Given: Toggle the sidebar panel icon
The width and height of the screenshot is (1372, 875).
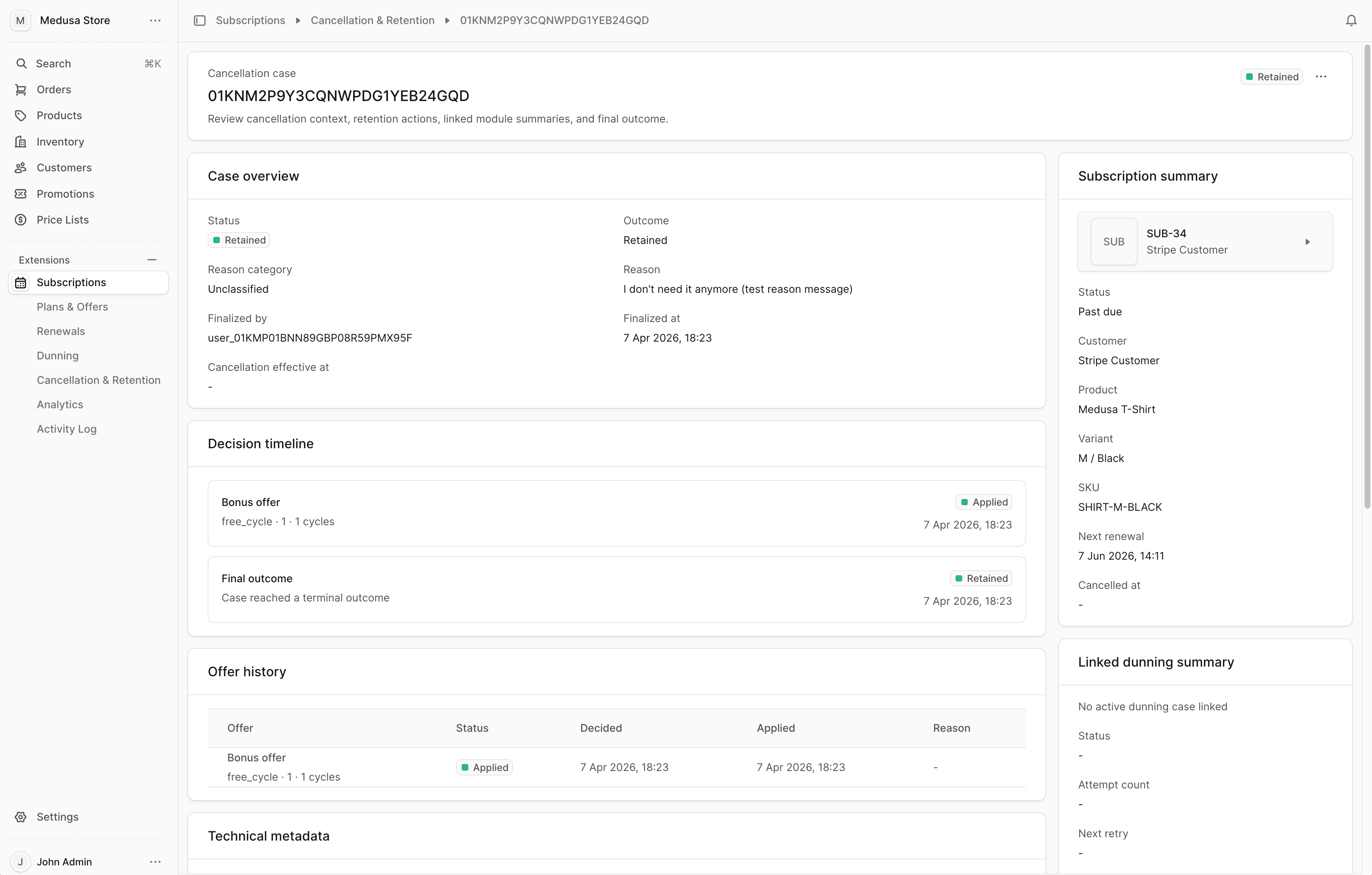Looking at the screenshot, I should click(200, 20).
